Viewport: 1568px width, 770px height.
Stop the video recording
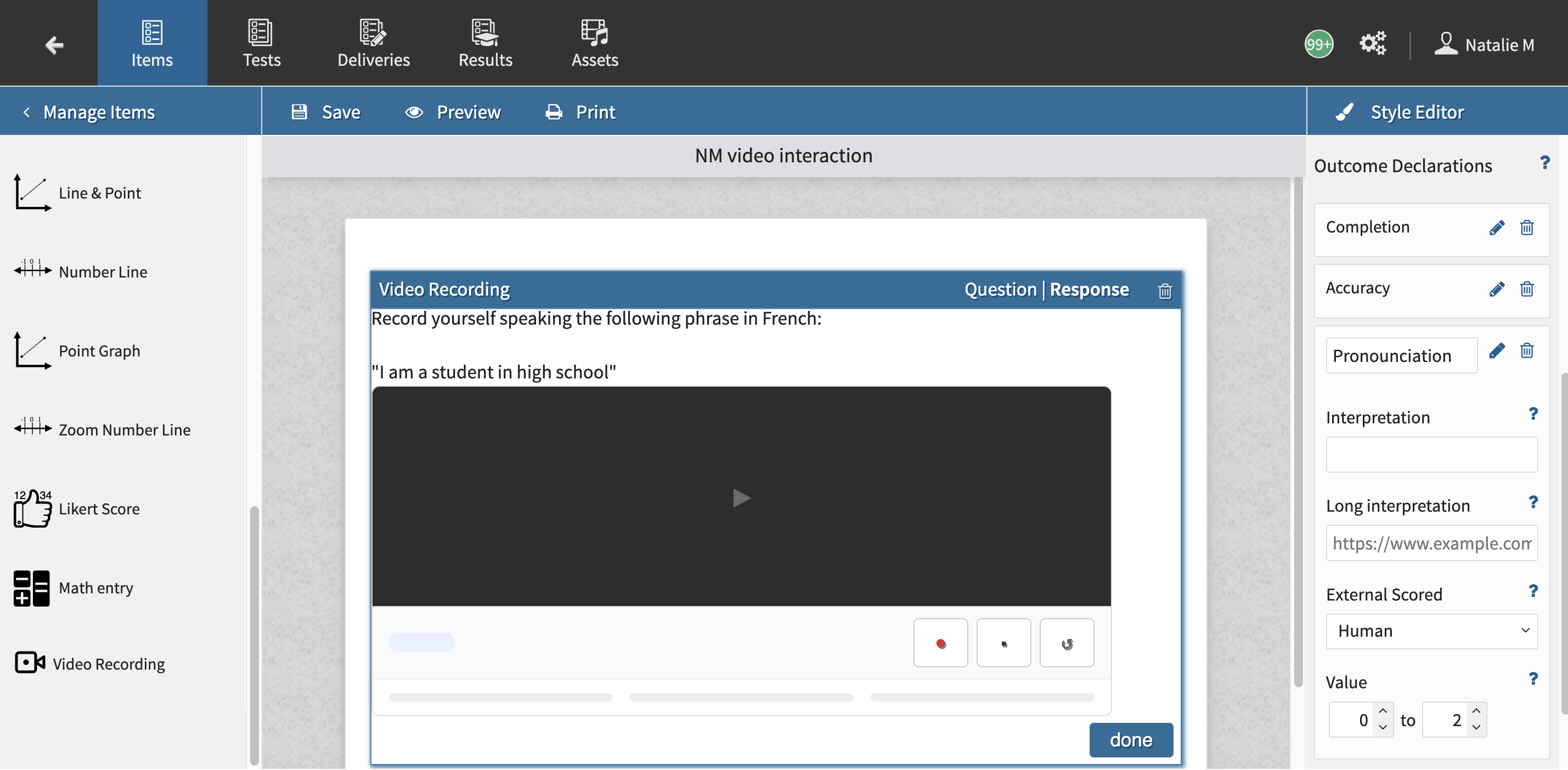coord(1004,643)
